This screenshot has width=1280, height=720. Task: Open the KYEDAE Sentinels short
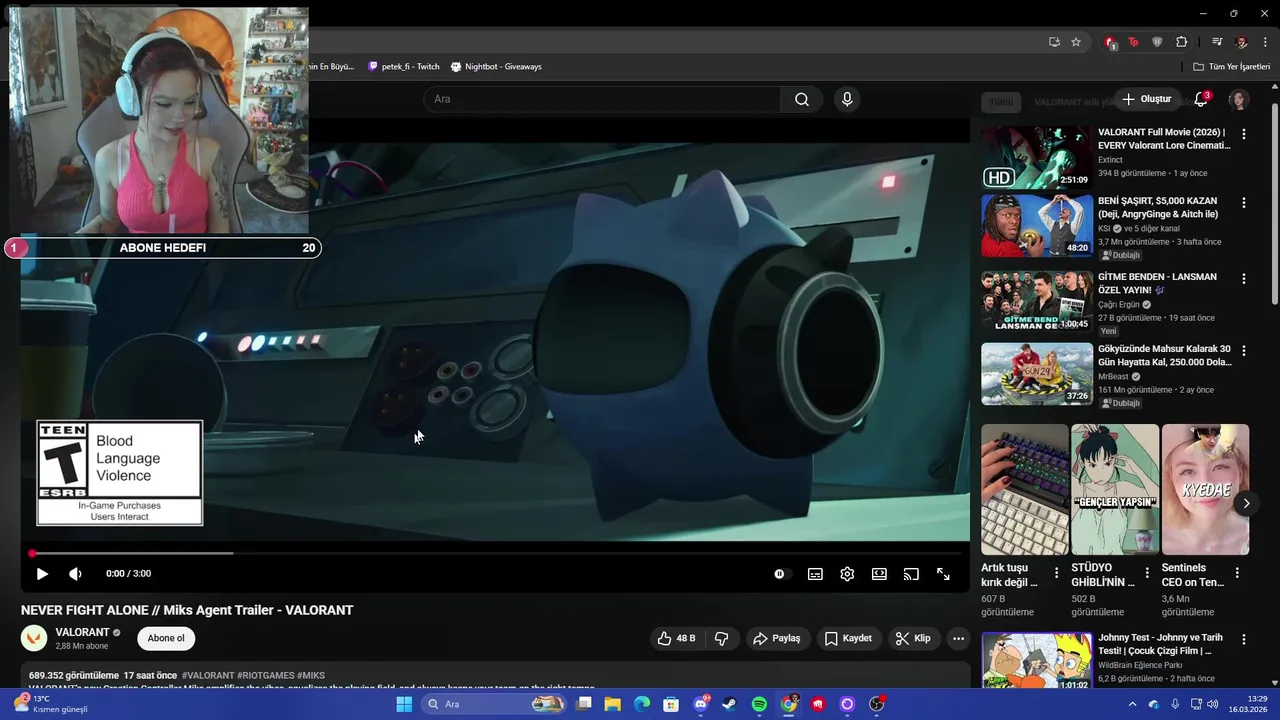pos(1205,489)
